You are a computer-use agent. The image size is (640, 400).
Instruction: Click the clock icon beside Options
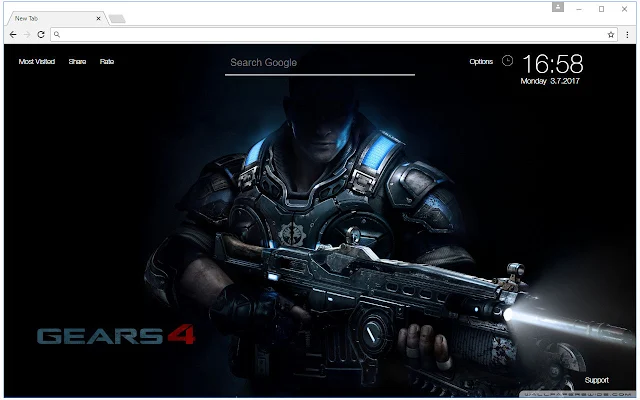point(507,61)
